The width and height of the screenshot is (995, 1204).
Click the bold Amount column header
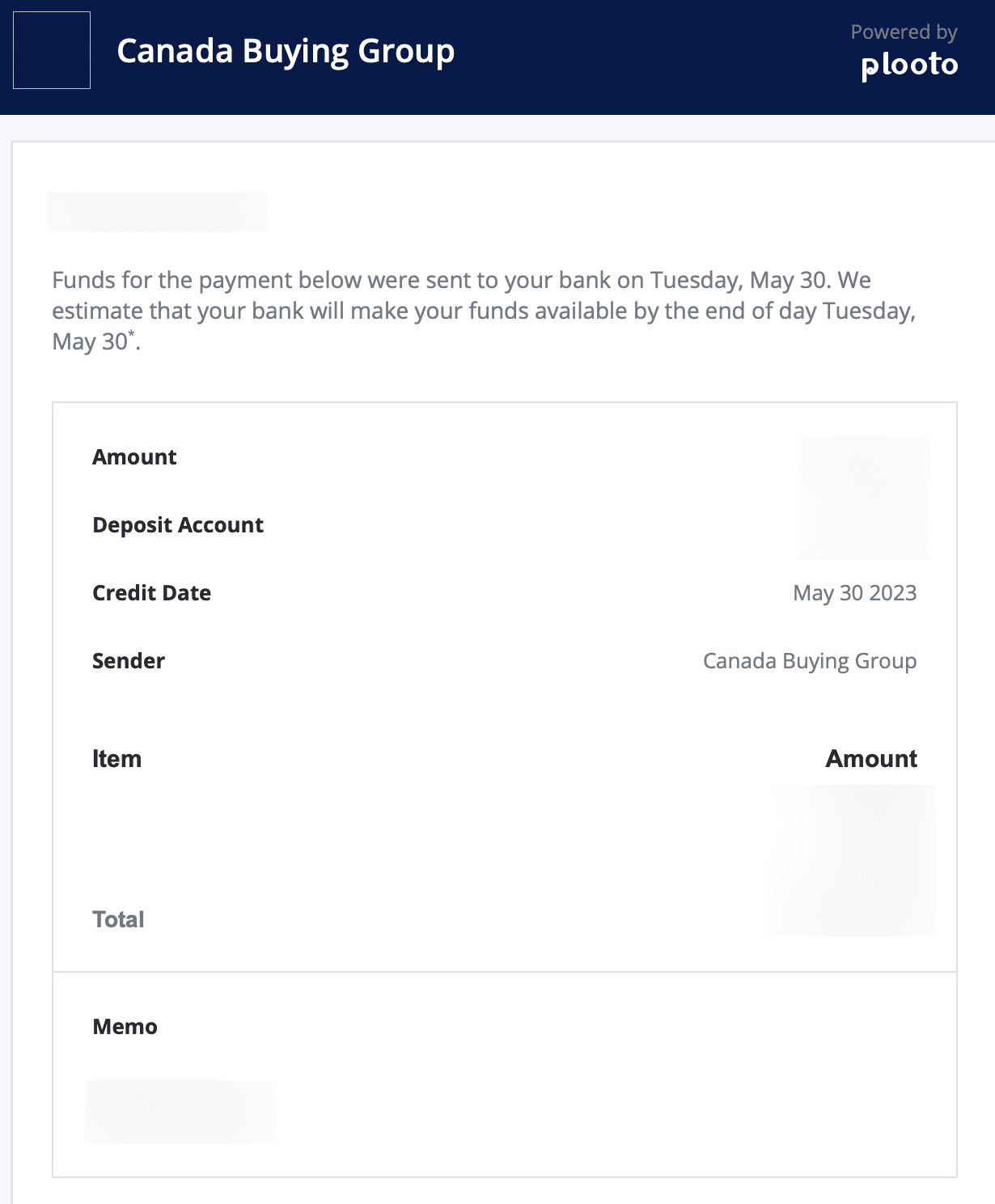point(870,759)
